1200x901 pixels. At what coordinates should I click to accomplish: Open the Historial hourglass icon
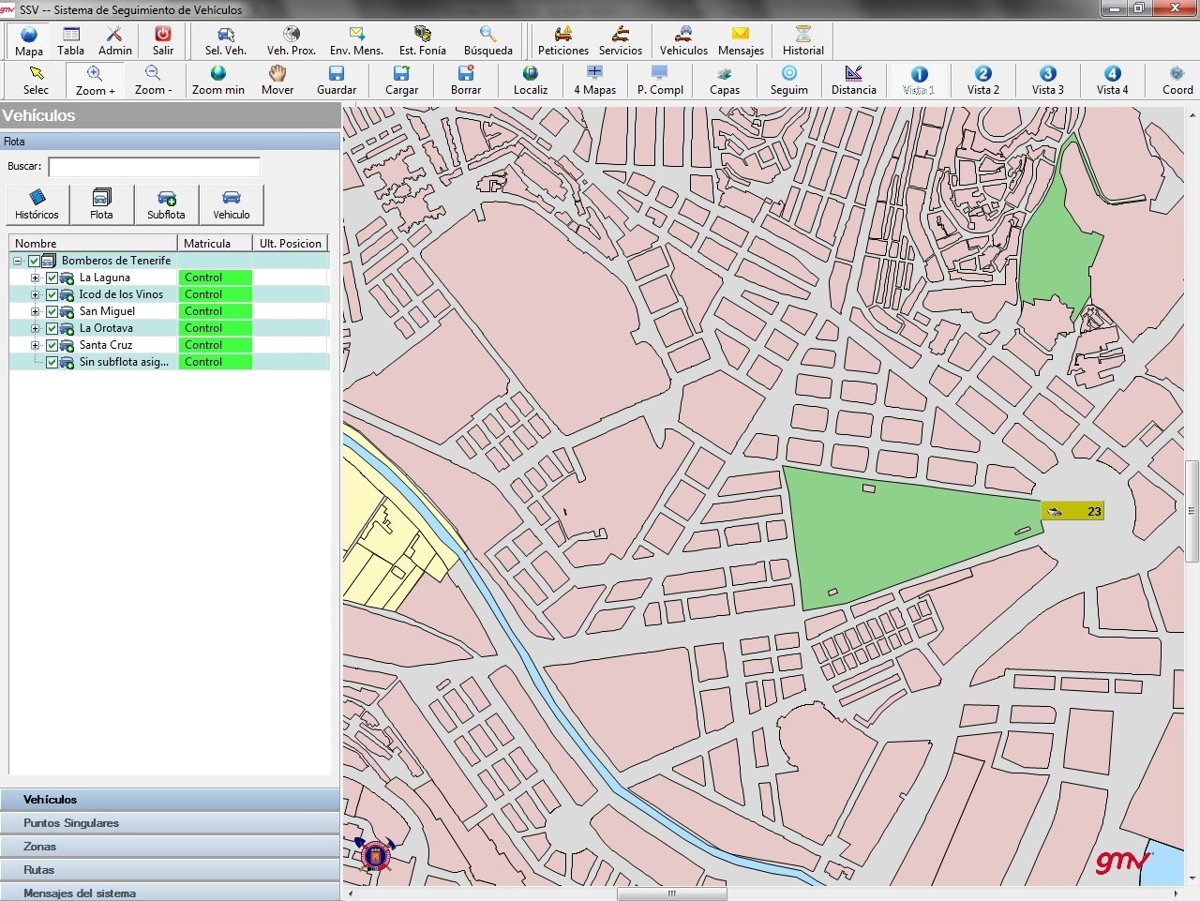803,41
